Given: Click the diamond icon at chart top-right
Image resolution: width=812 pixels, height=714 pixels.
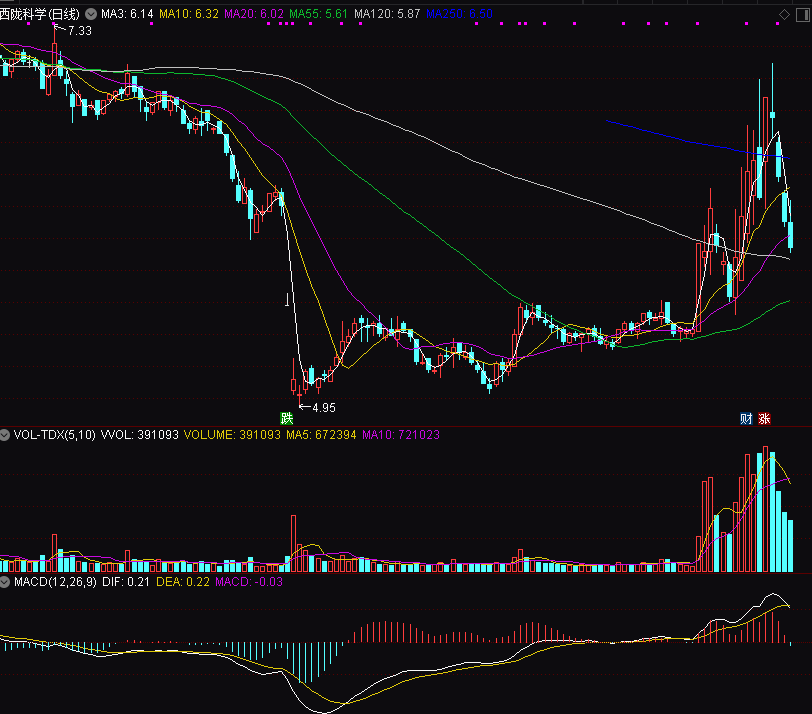Looking at the screenshot, I should (785, 13).
